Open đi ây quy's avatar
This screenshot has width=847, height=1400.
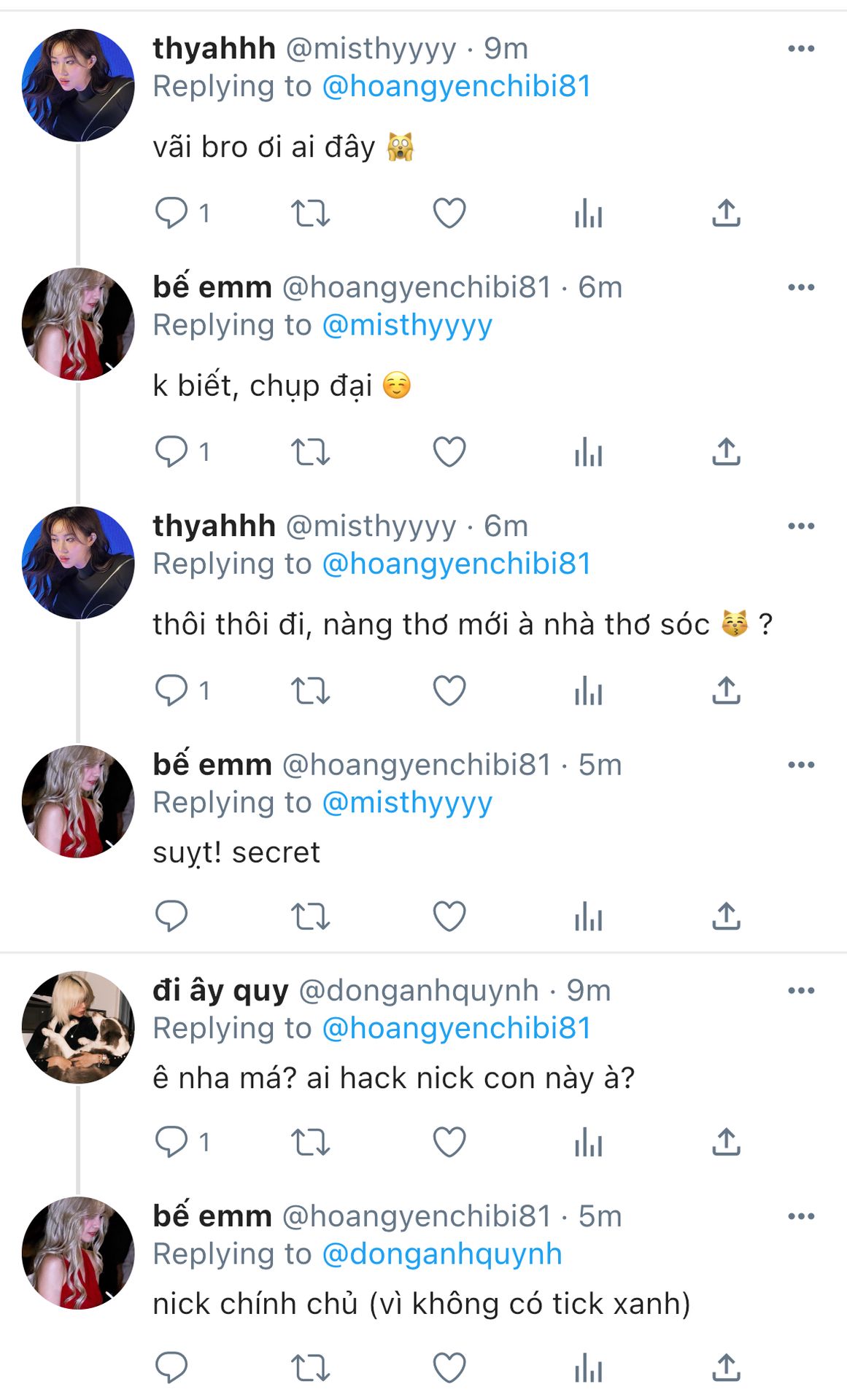[78, 1027]
